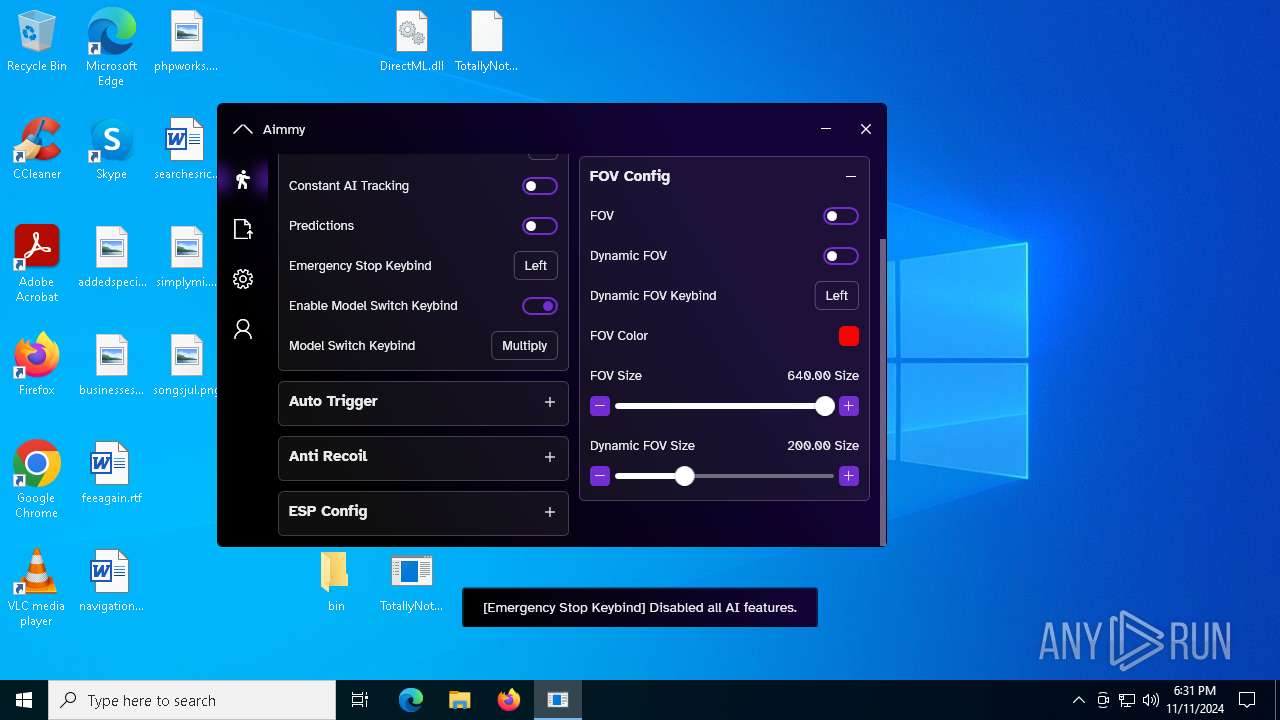Open Microsoft Edge desktop shortcut

(x=111, y=48)
